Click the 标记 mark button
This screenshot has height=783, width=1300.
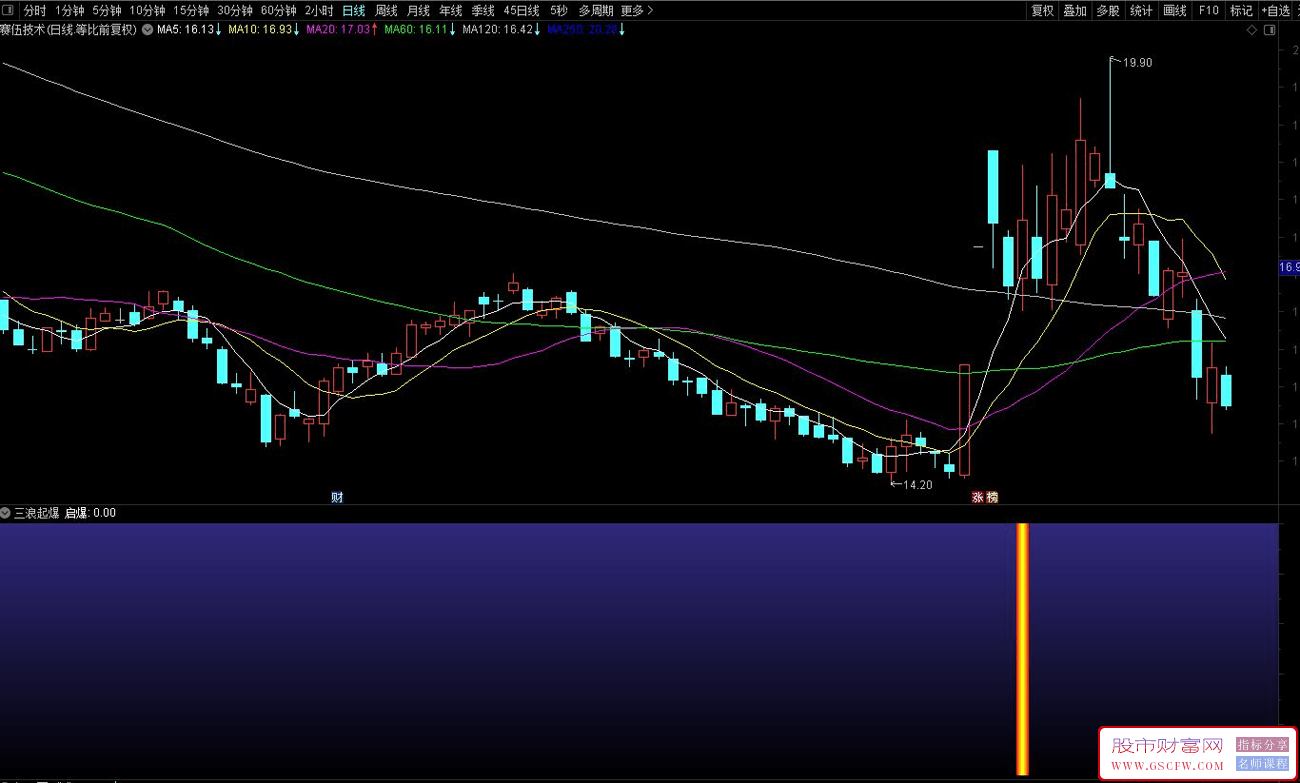click(1241, 10)
